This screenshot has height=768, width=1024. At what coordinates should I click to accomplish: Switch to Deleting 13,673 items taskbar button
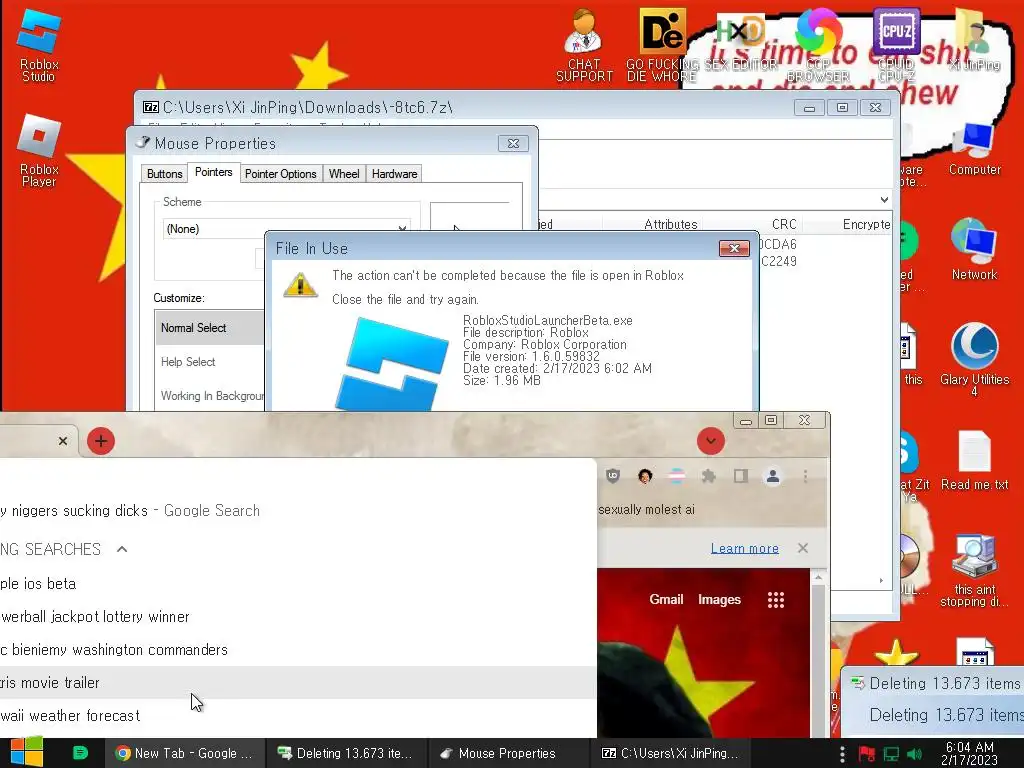346,753
